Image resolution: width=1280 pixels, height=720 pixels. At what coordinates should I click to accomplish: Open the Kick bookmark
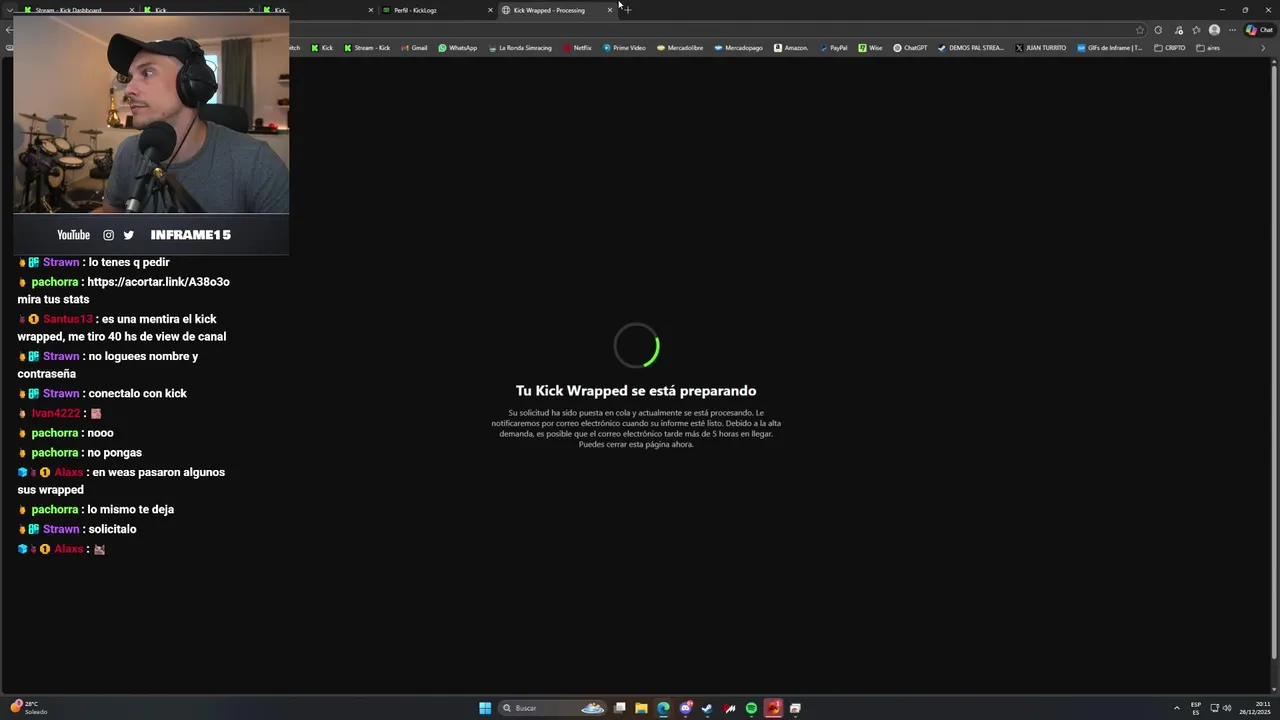[322, 48]
